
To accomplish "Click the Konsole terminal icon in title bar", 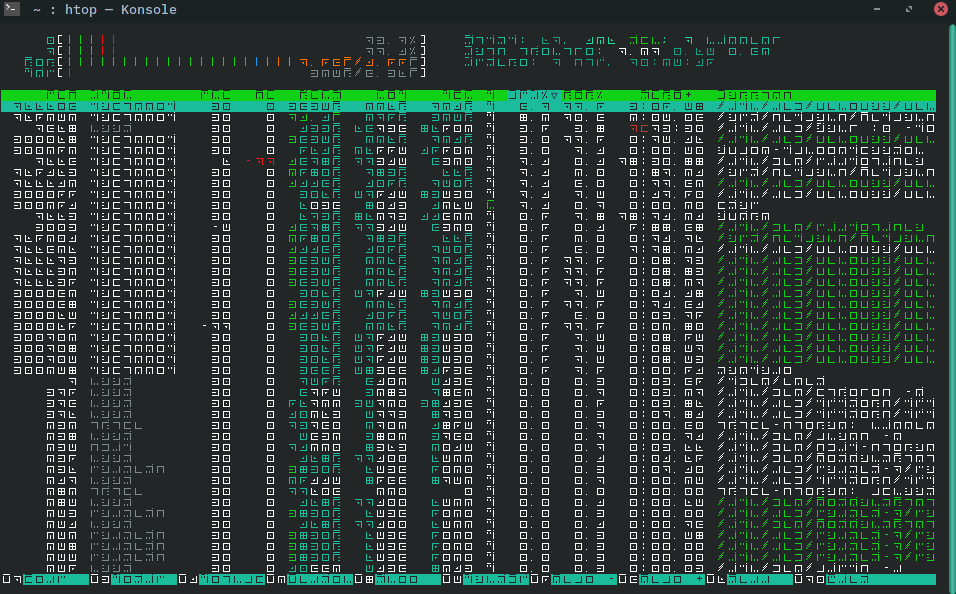I will (12, 10).
